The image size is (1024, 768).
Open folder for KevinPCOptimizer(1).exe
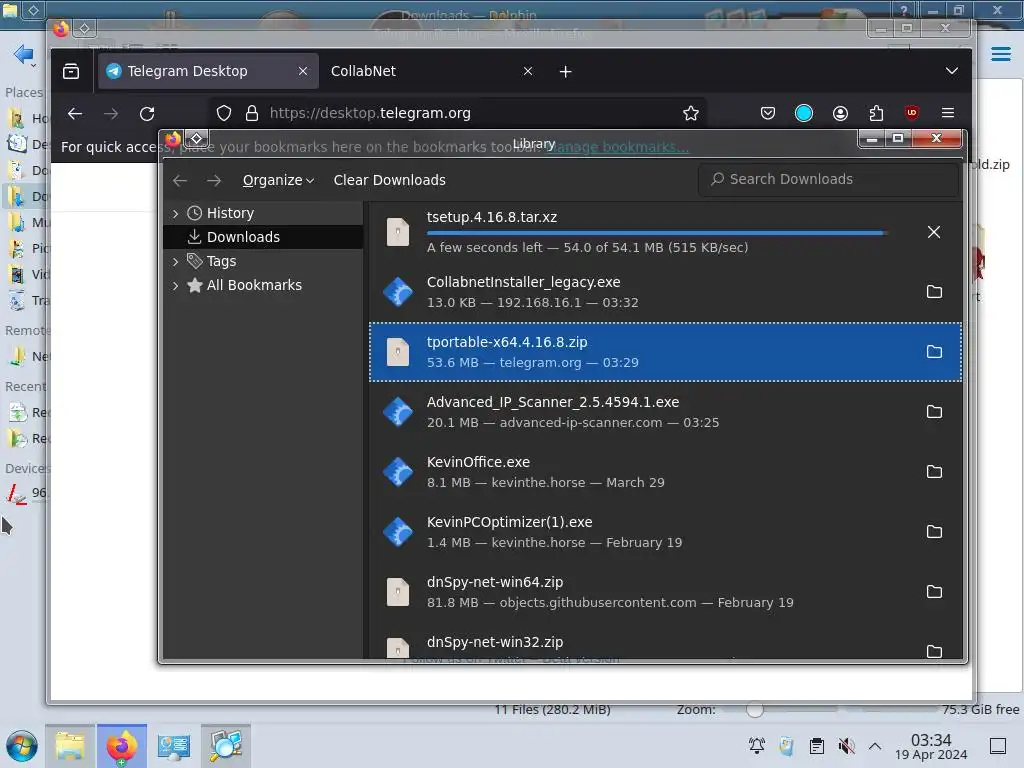pyautogui.click(x=935, y=532)
